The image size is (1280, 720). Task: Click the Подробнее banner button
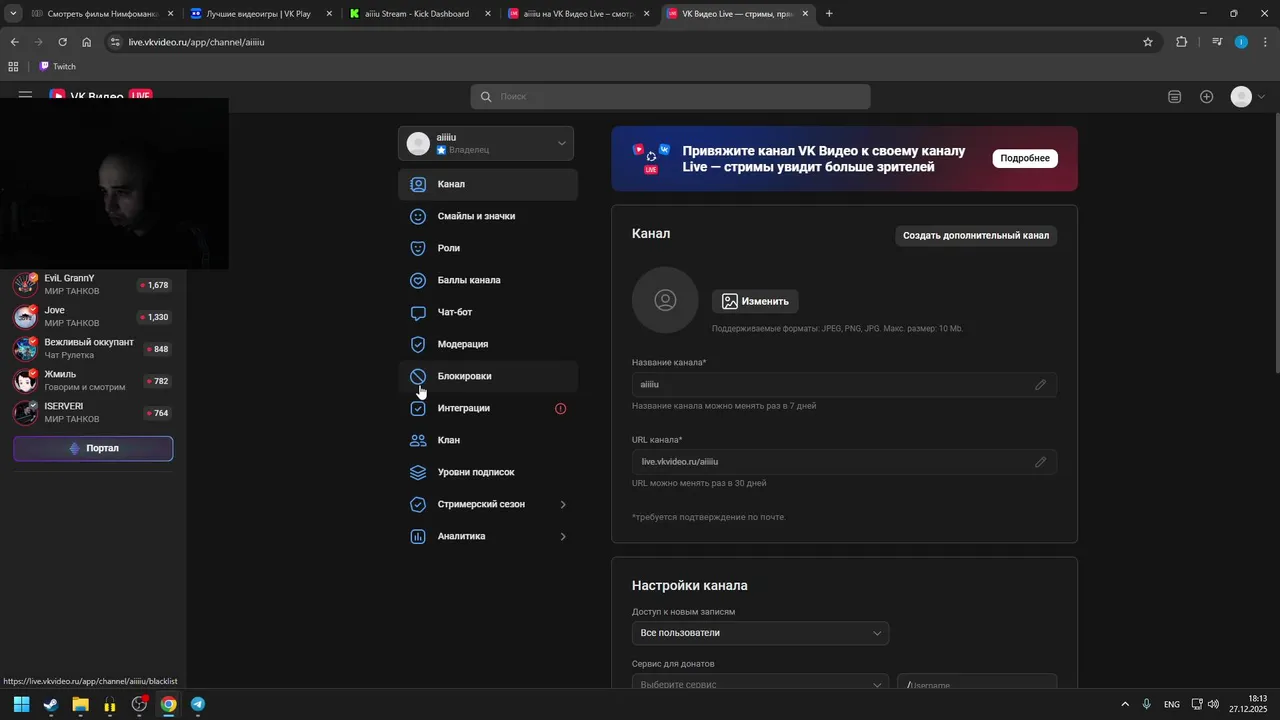coord(1025,158)
